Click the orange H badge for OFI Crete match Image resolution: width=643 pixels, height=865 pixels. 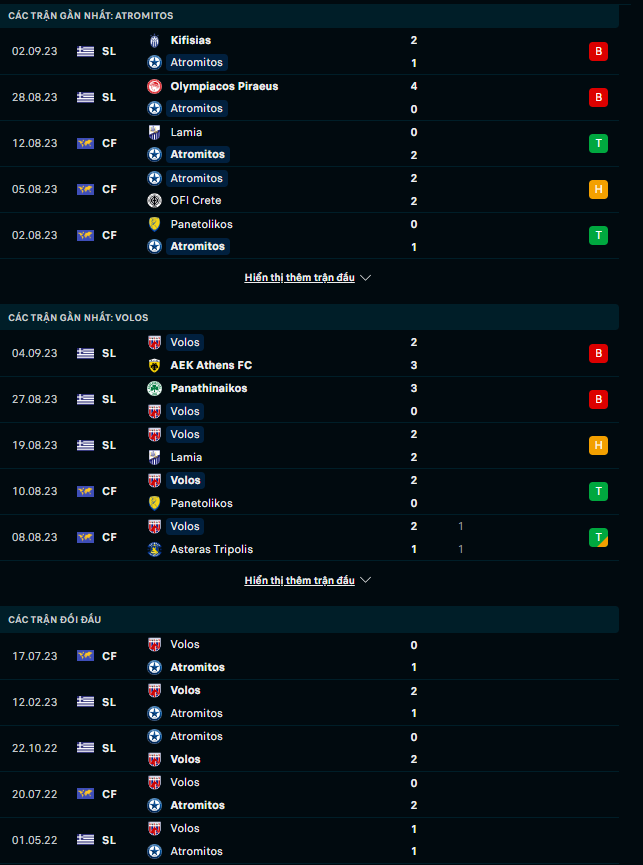pyautogui.click(x=598, y=189)
